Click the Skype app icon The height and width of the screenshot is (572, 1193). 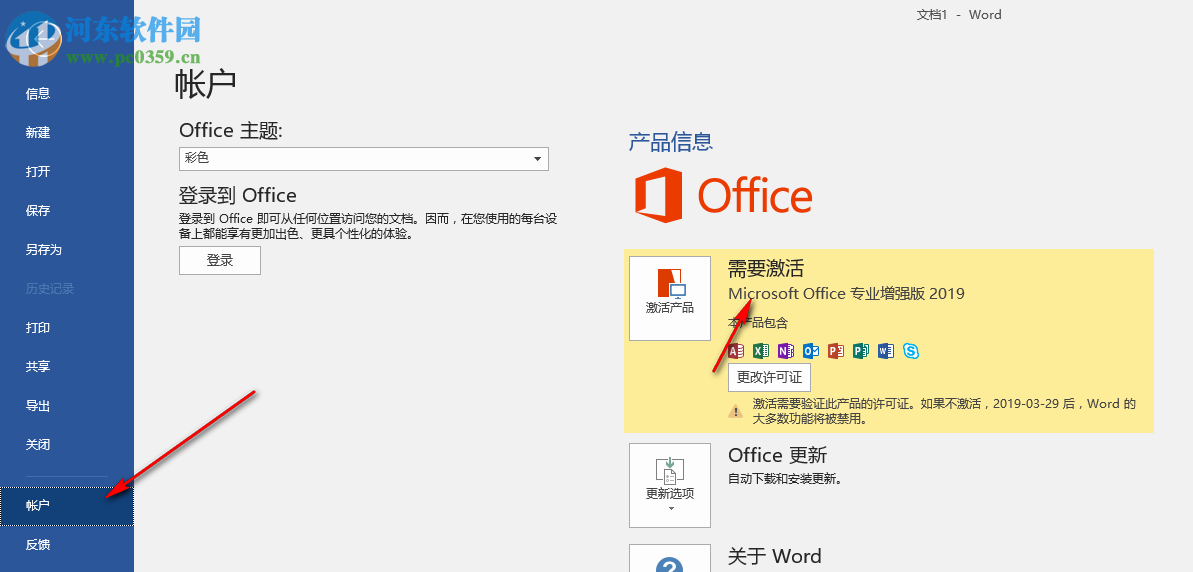(x=911, y=351)
